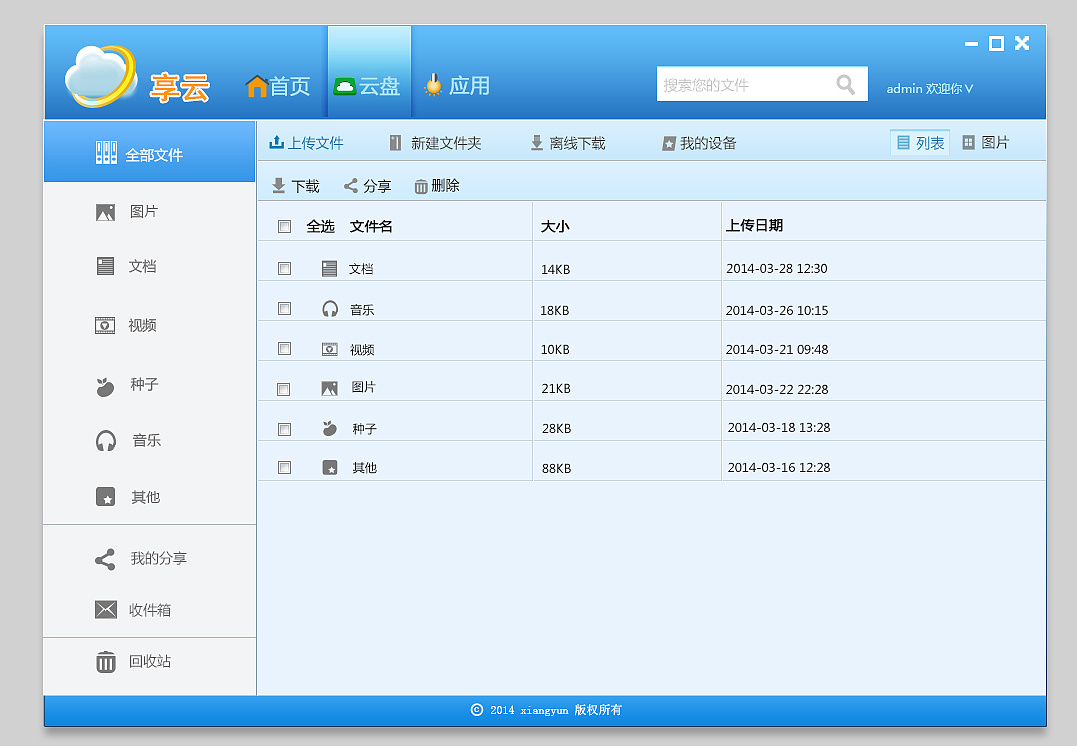Click the 视频 icon in file list
The width and height of the screenshot is (1077, 746).
330,349
